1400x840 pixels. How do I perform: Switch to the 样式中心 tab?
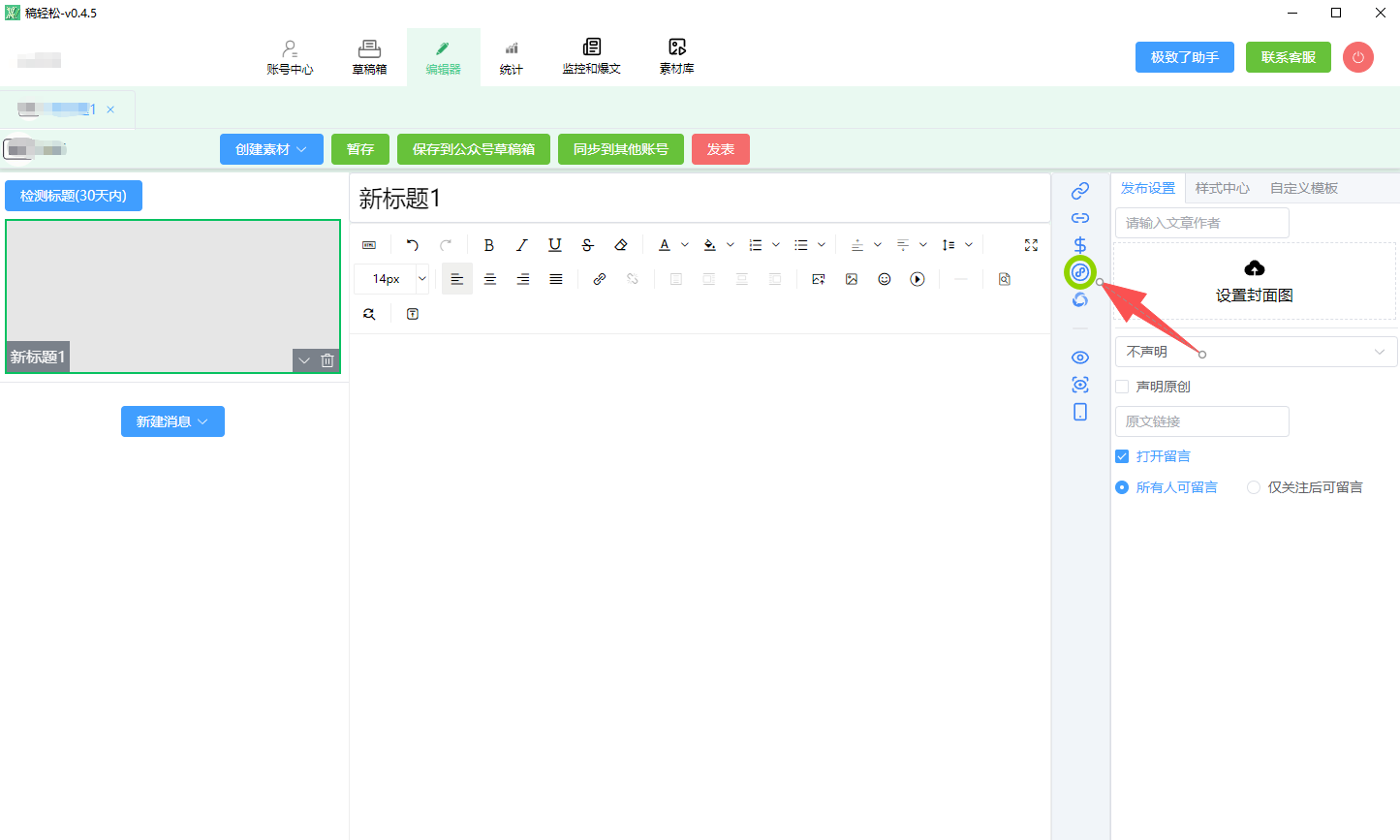coord(1223,188)
